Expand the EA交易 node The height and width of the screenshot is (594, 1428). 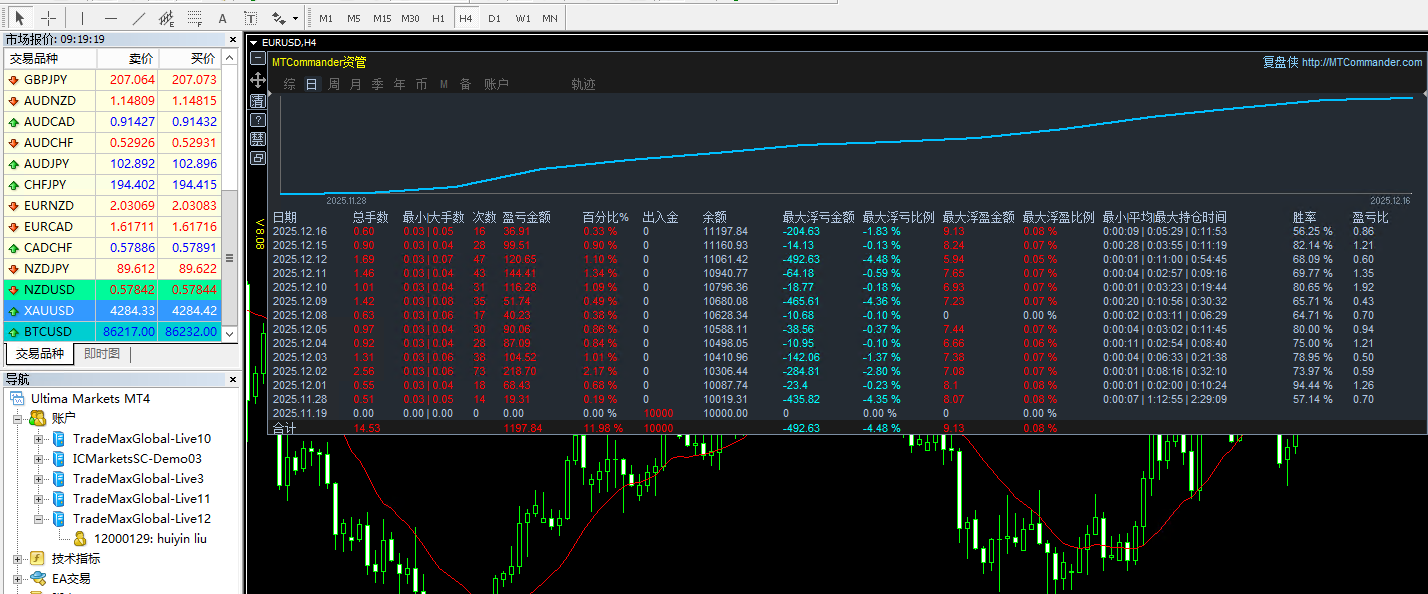[x=19, y=578]
